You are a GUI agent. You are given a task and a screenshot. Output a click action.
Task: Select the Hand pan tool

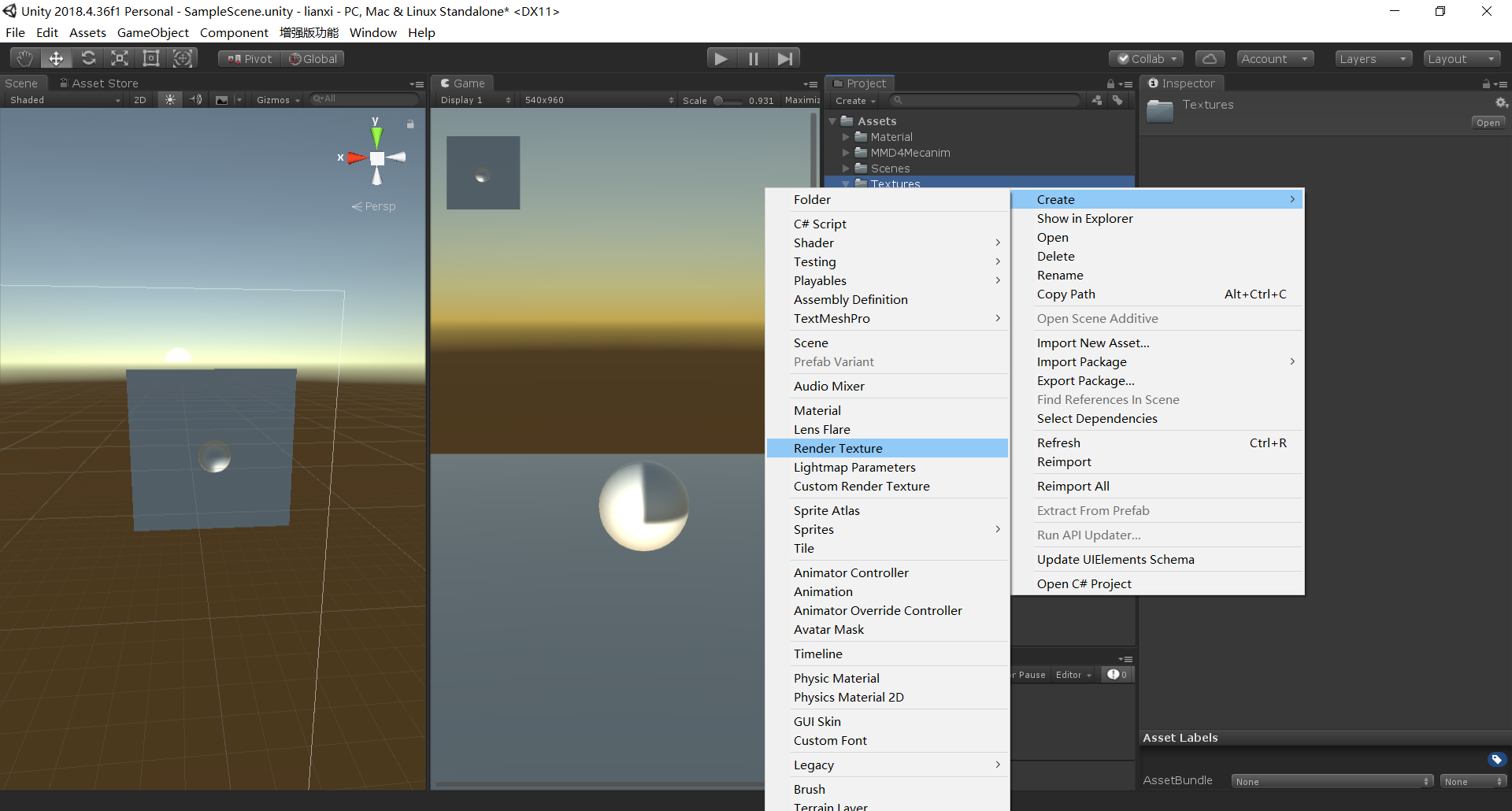coord(24,57)
